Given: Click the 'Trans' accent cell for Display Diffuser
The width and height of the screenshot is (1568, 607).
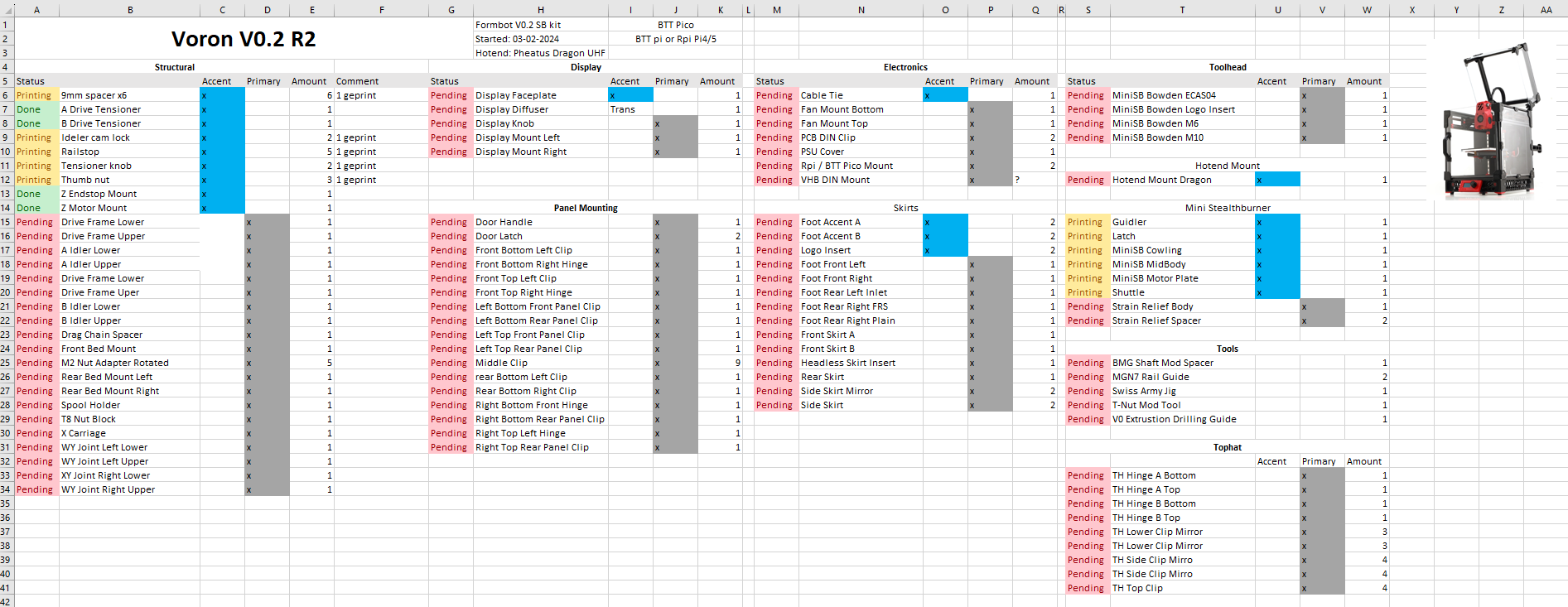Looking at the screenshot, I should tap(630, 109).
